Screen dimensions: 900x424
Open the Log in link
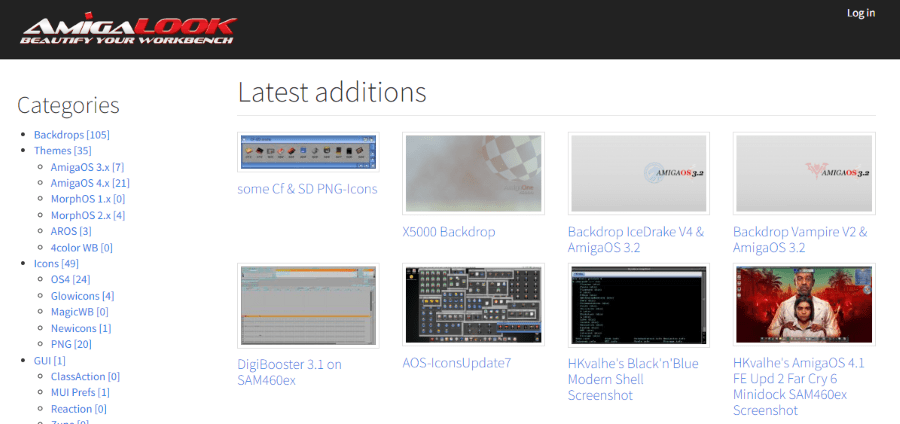coord(860,13)
